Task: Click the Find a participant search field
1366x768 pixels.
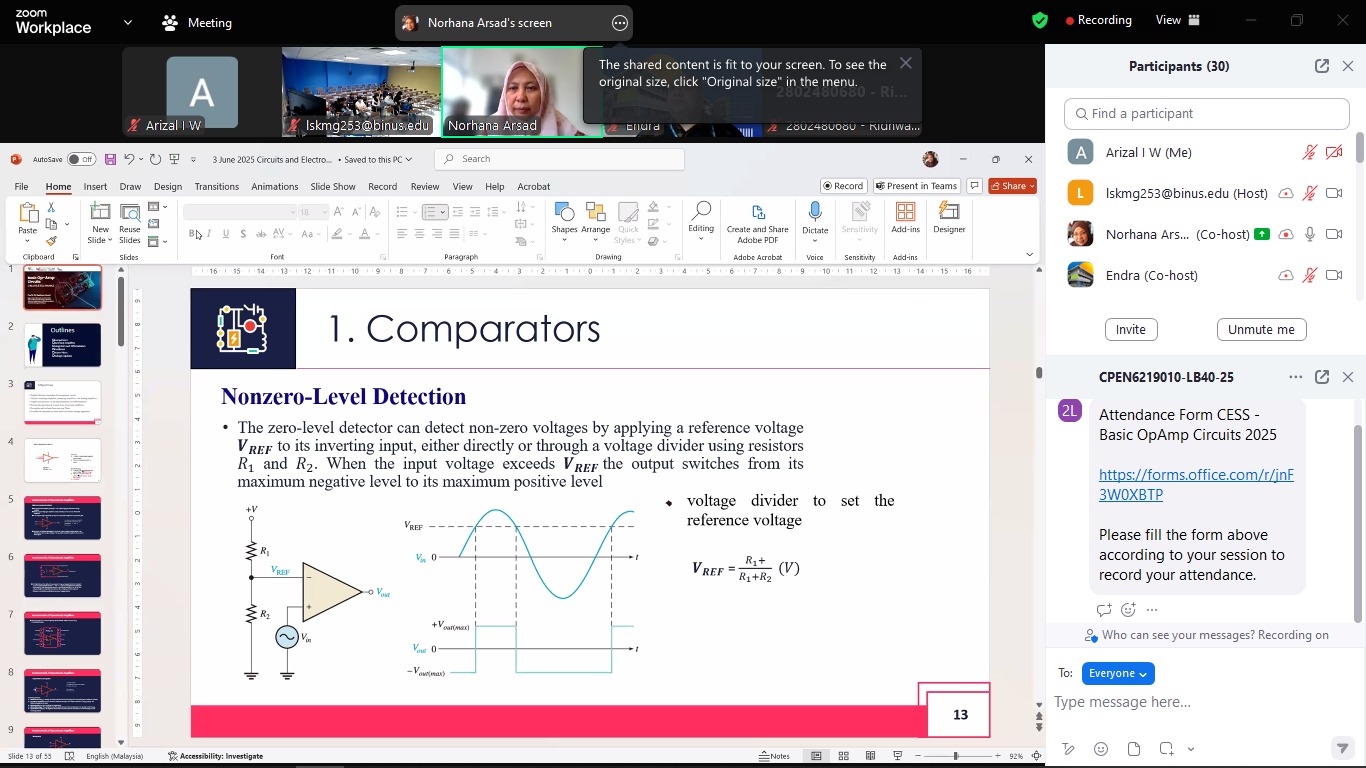Action: coord(1206,114)
